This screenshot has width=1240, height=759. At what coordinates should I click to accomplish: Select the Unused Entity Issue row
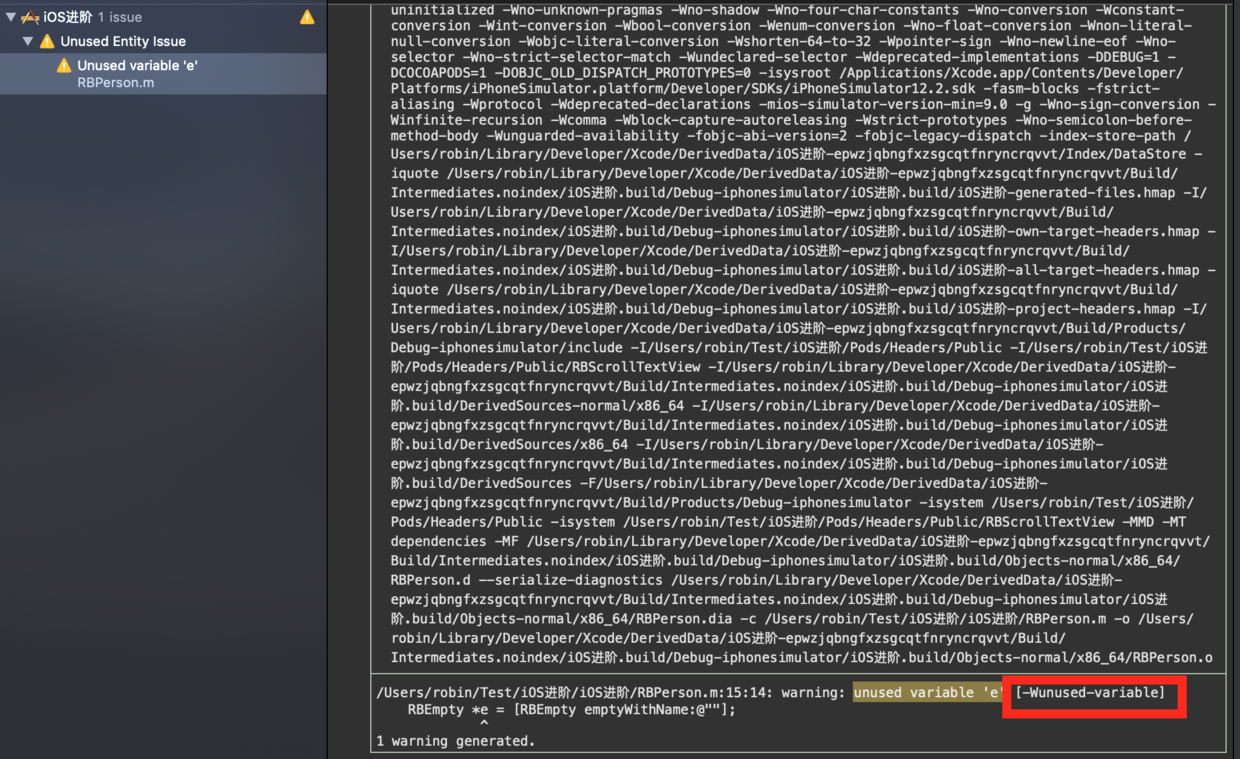[x=163, y=41]
